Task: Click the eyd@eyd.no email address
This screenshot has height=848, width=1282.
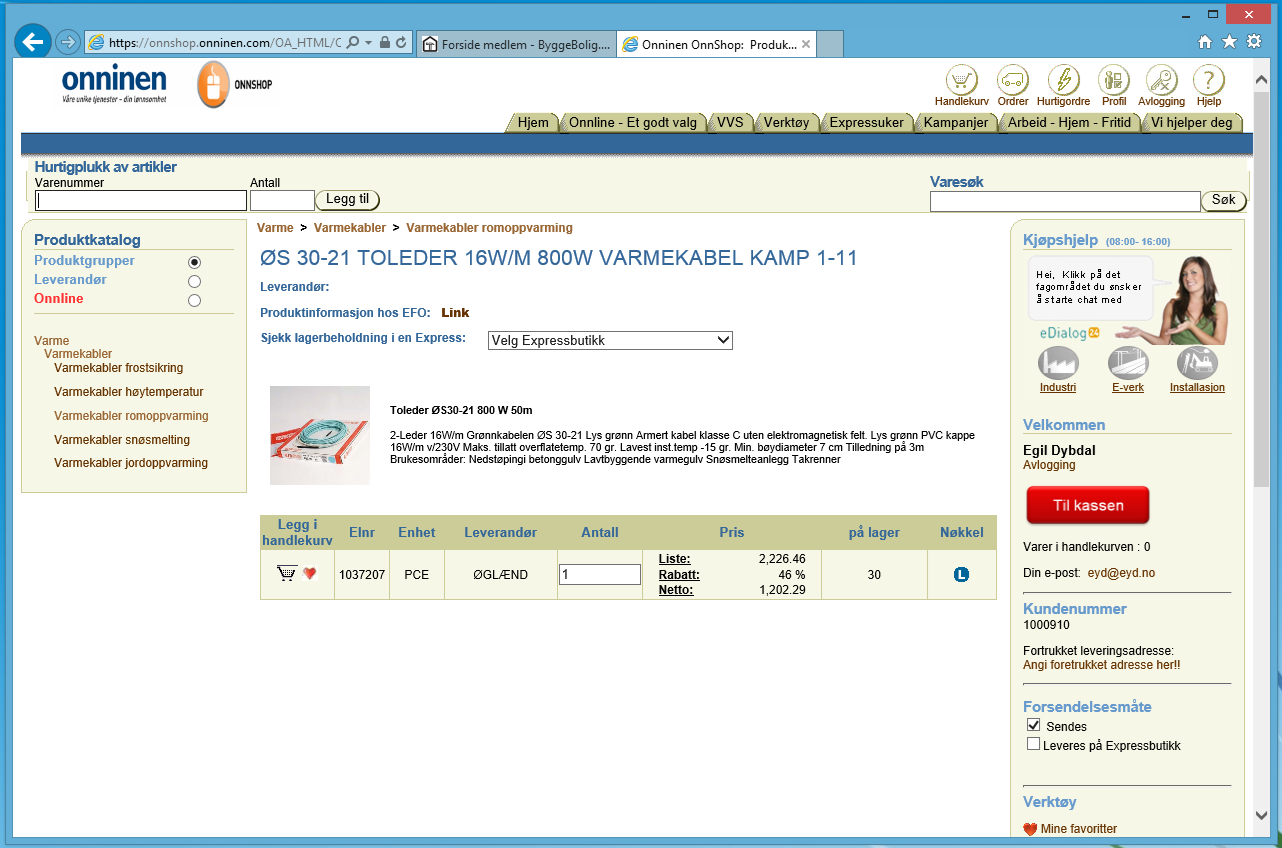Action: click(x=1122, y=574)
